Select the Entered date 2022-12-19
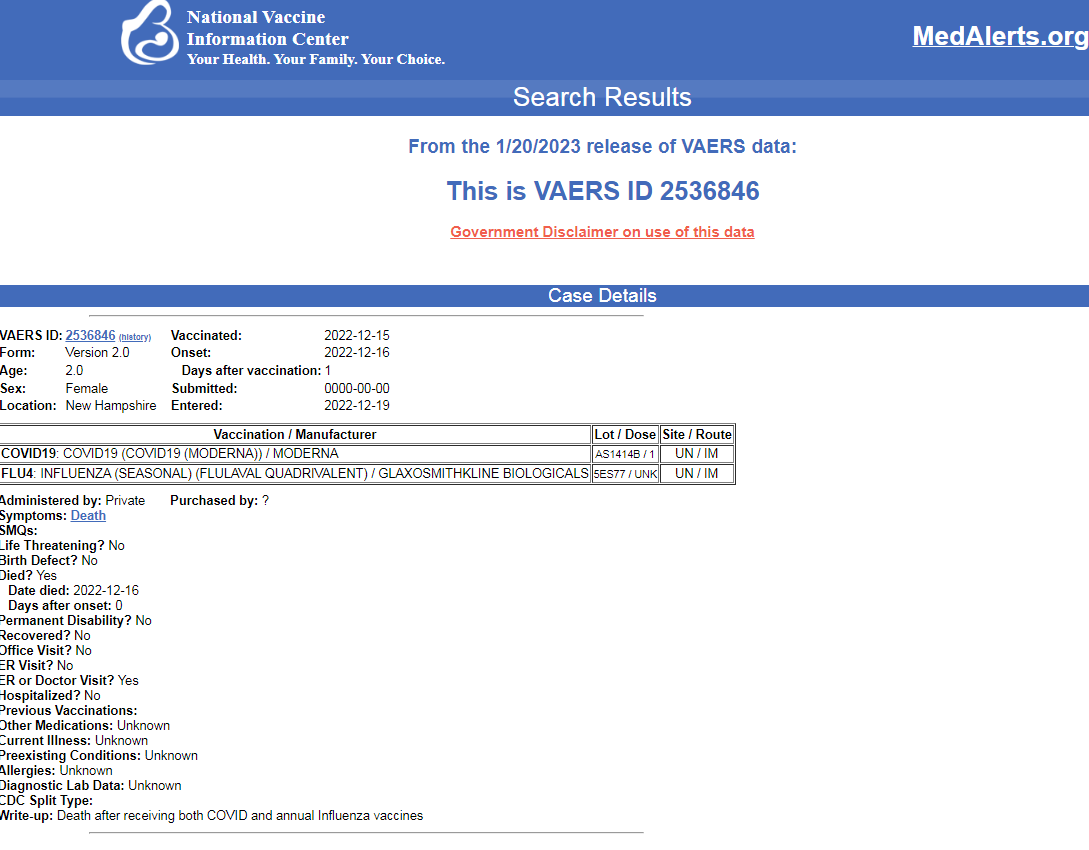Image resolution: width=1089 pixels, height=850 pixels. click(x=357, y=406)
